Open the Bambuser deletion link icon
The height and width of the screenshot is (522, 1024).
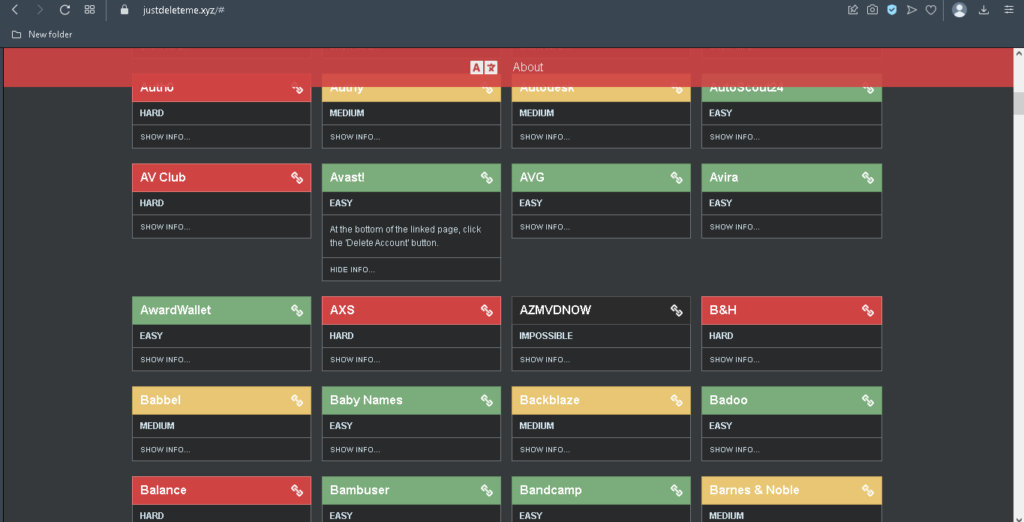(487, 491)
